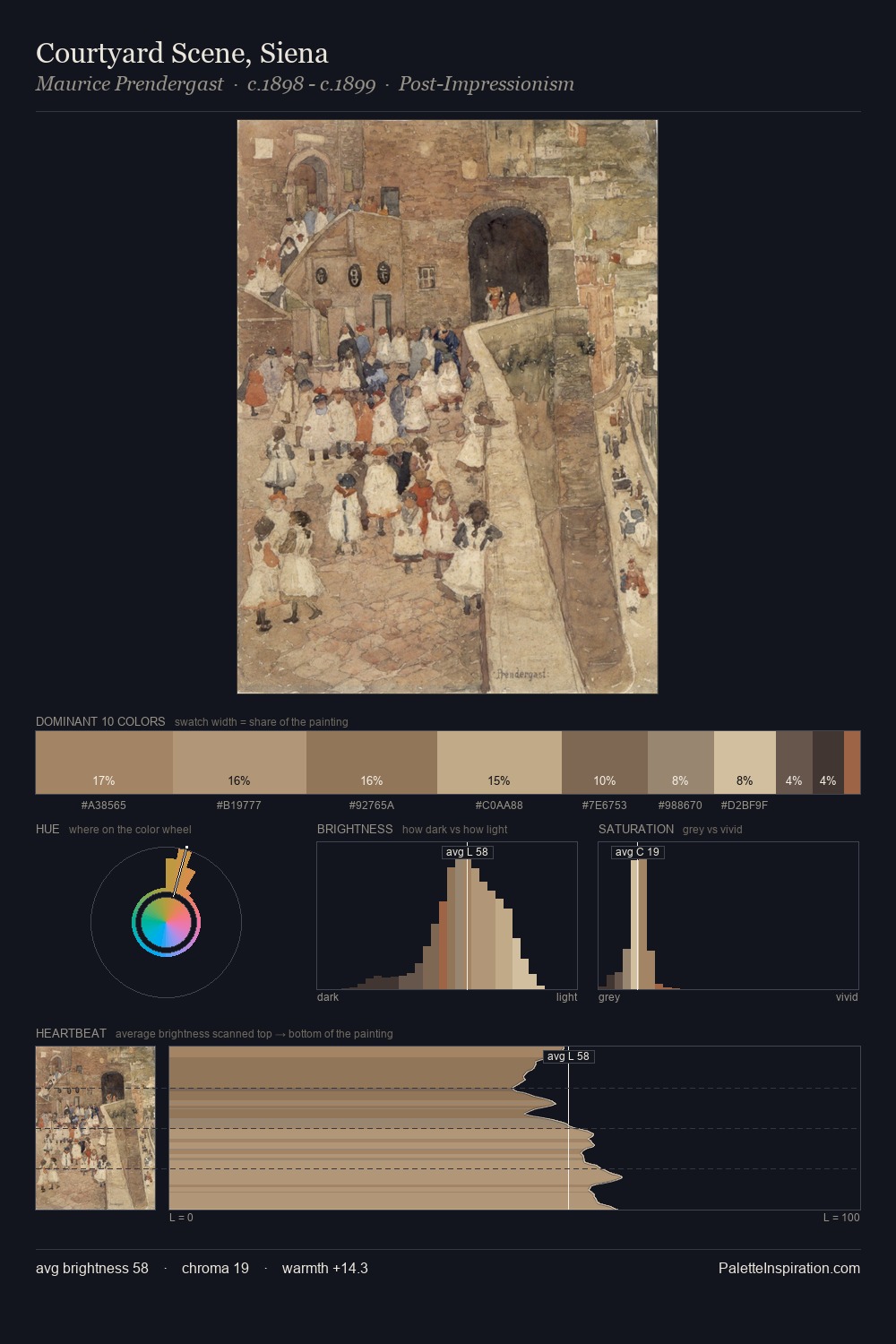Open the PaletteInspiration.com link
Image resolution: width=896 pixels, height=1344 pixels.
click(x=789, y=1268)
